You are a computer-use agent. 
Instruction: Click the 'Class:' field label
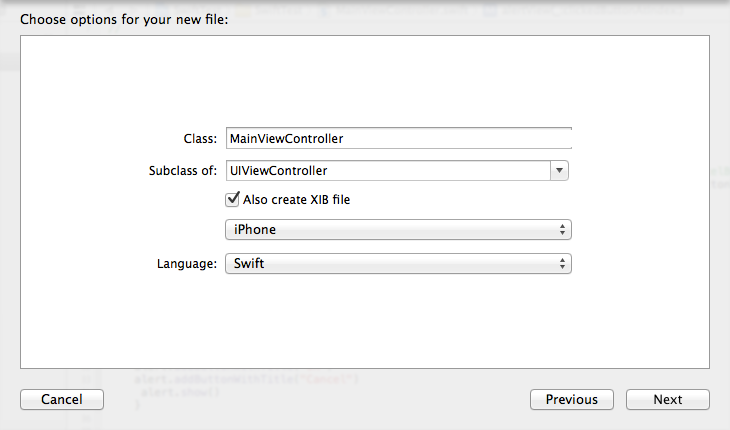click(x=200, y=139)
